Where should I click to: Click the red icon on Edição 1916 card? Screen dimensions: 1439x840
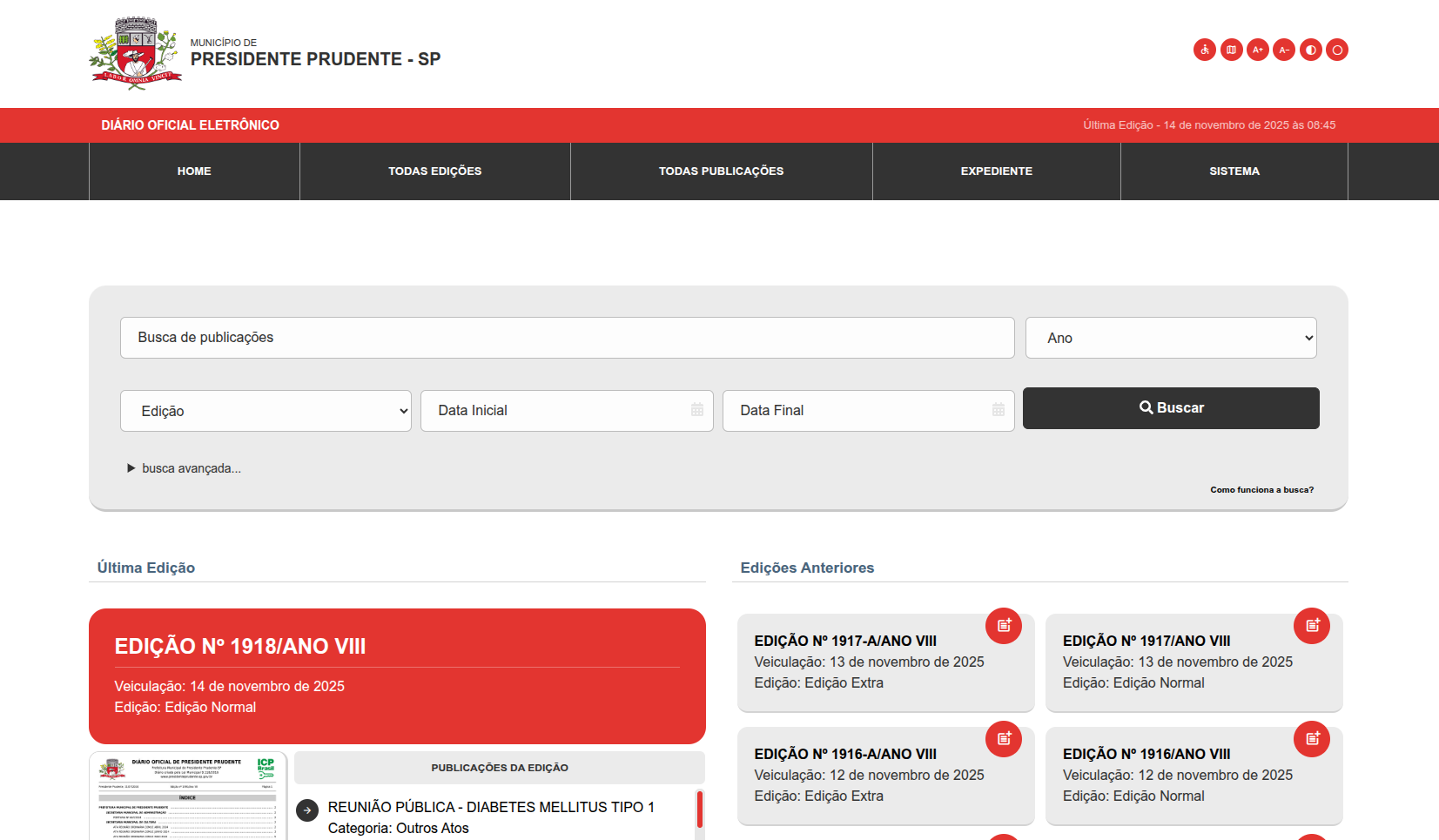pyautogui.click(x=1312, y=738)
